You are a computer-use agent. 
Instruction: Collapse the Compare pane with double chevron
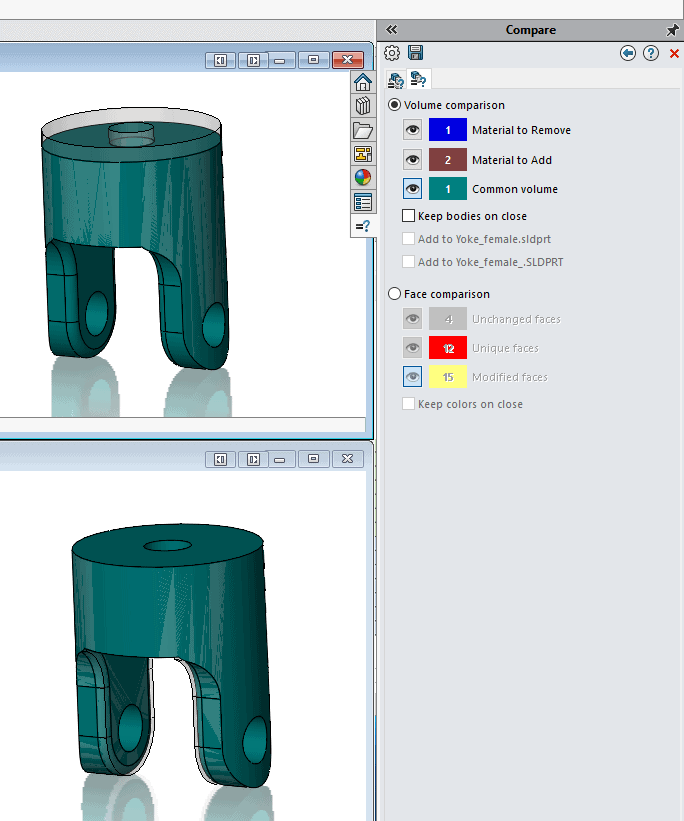pos(391,30)
